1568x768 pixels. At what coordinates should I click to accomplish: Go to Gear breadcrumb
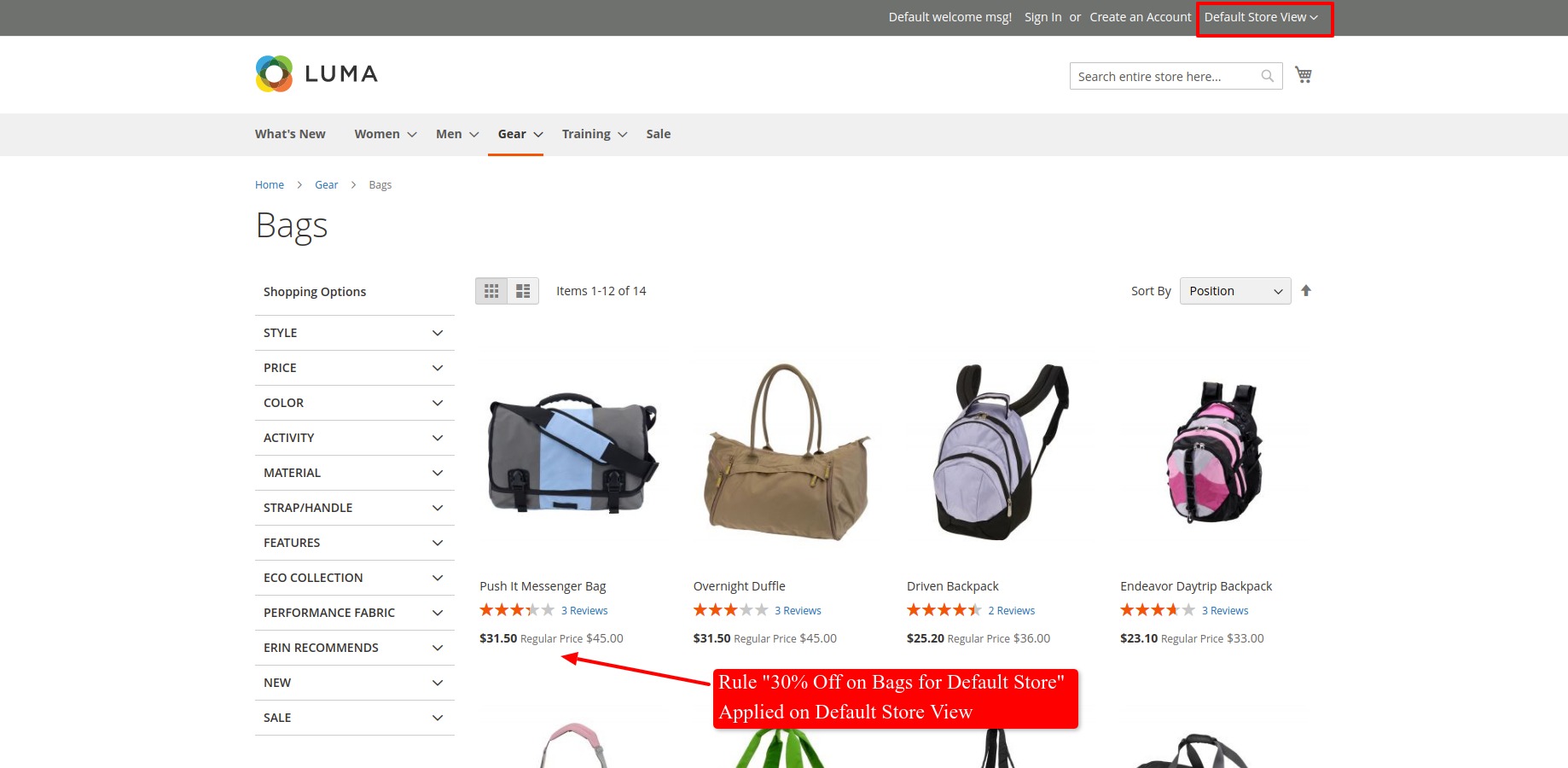(x=326, y=185)
